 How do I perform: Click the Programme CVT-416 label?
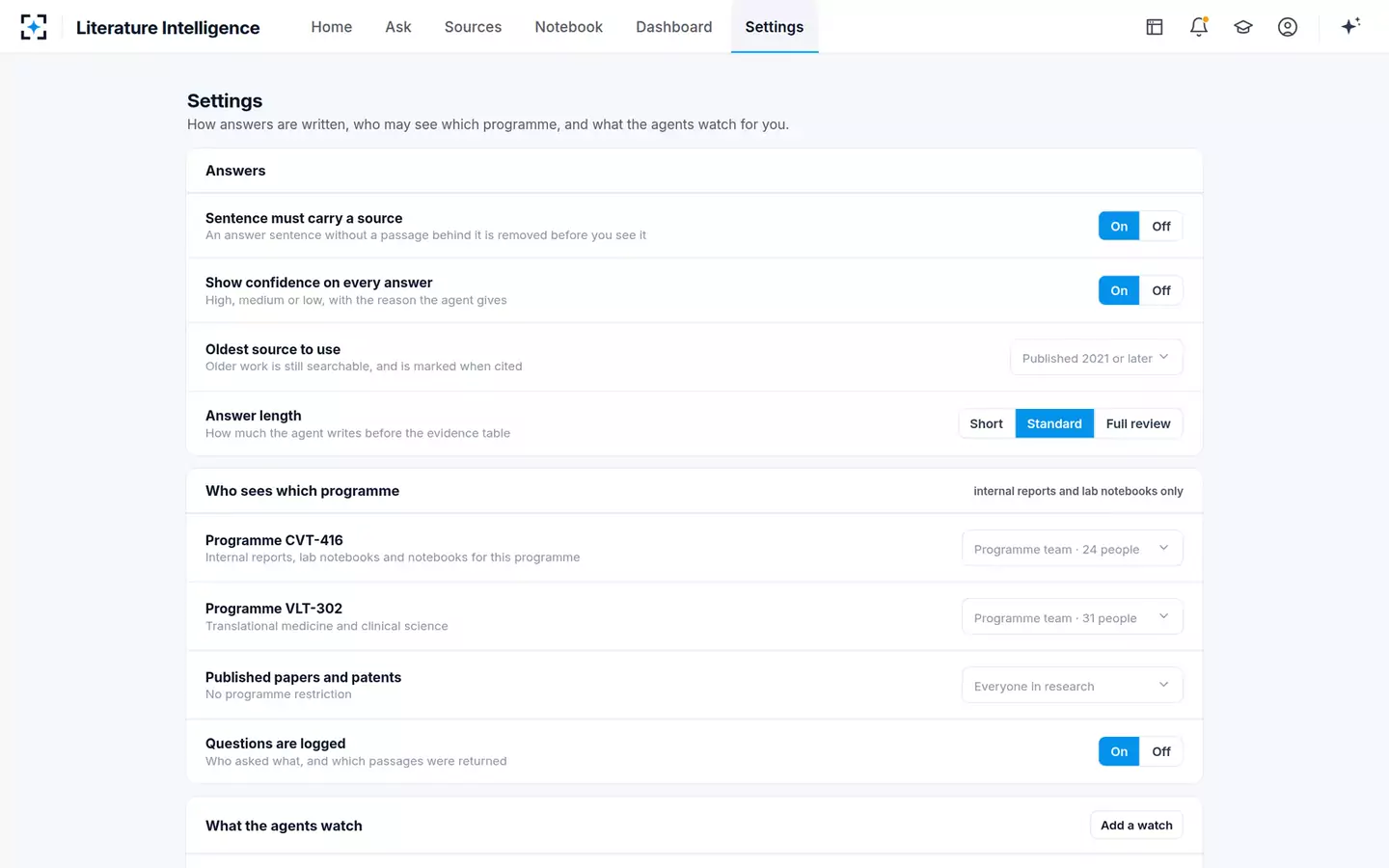coord(274,540)
